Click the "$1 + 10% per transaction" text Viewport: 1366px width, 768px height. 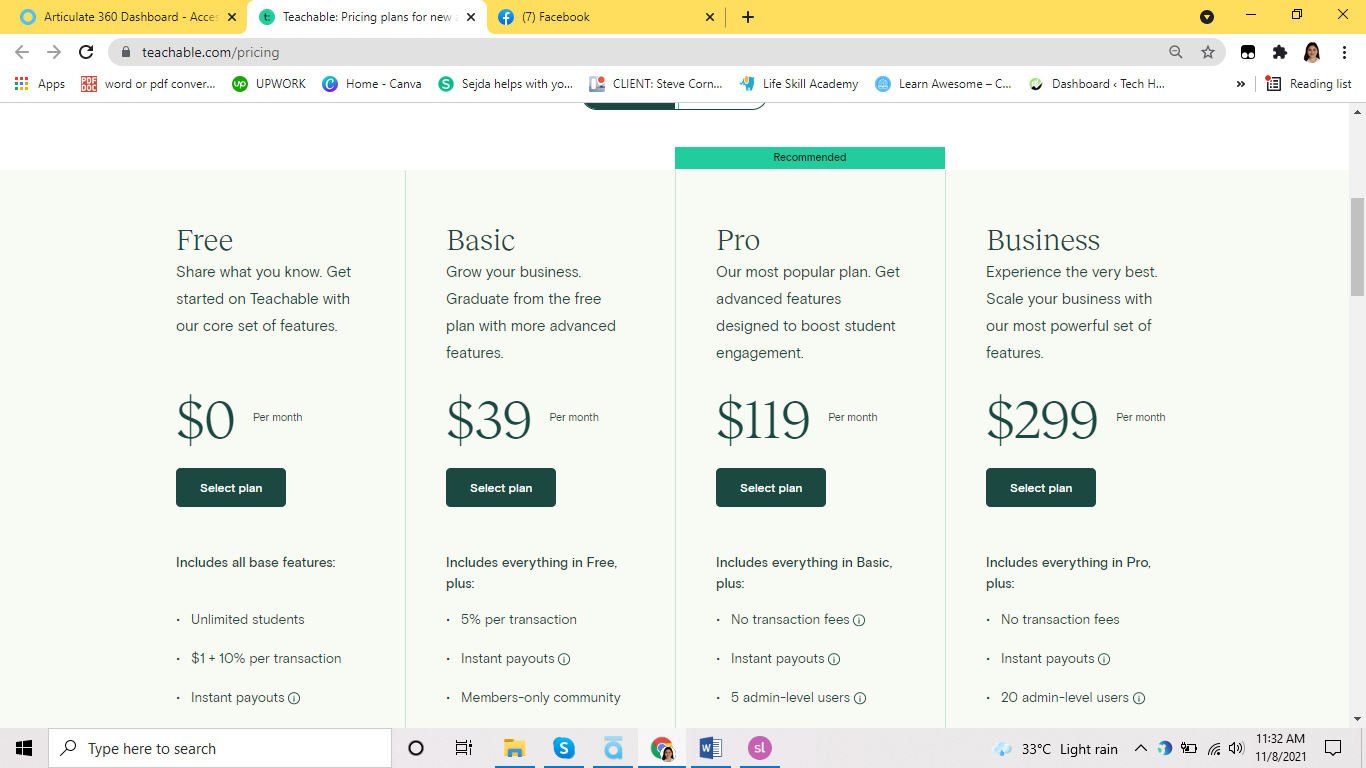tap(266, 659)
